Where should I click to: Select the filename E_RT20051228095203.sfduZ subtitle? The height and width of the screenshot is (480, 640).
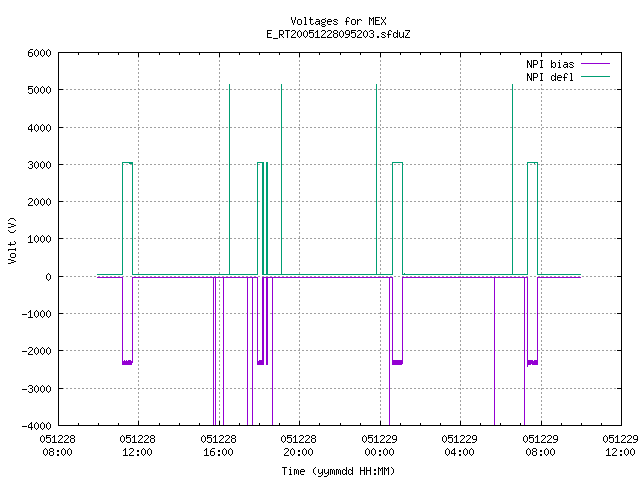tap(338, 34)
